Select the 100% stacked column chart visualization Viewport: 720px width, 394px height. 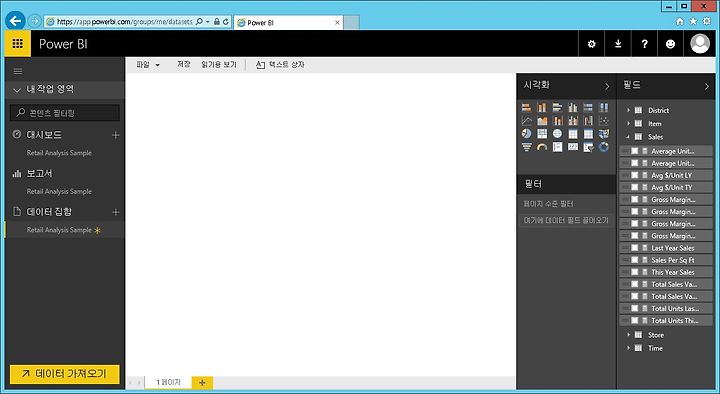coord(604,107)
